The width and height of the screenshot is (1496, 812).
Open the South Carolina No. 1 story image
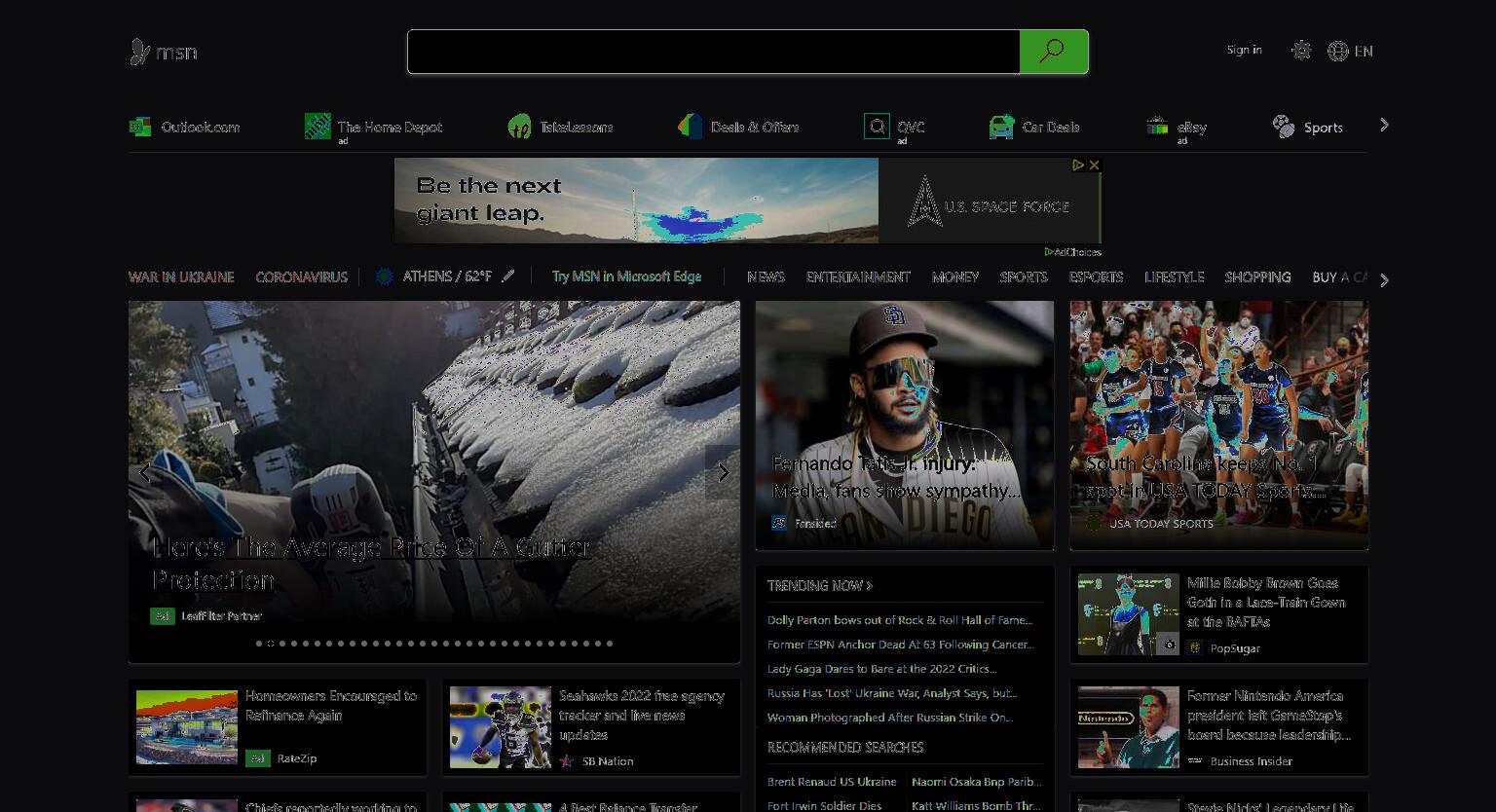pyautogui.click(x=1219, y=425)
